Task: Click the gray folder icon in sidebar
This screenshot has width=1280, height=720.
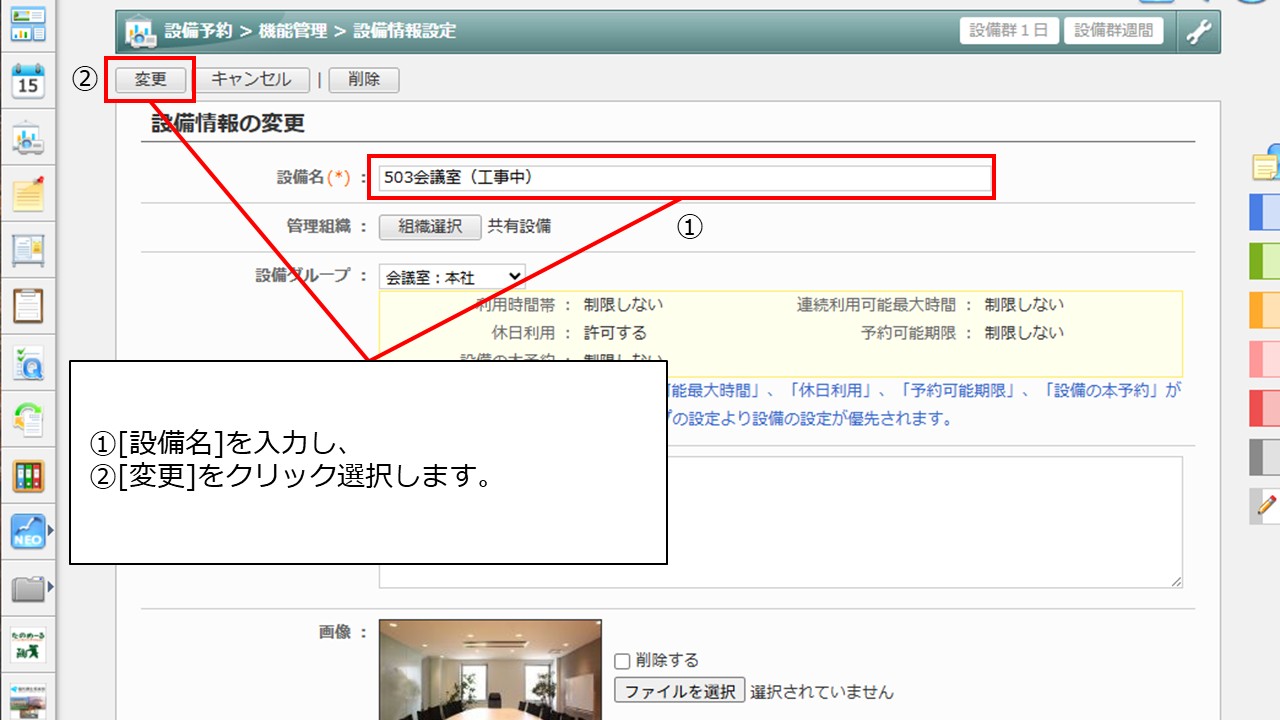Action: click(27, 589)
